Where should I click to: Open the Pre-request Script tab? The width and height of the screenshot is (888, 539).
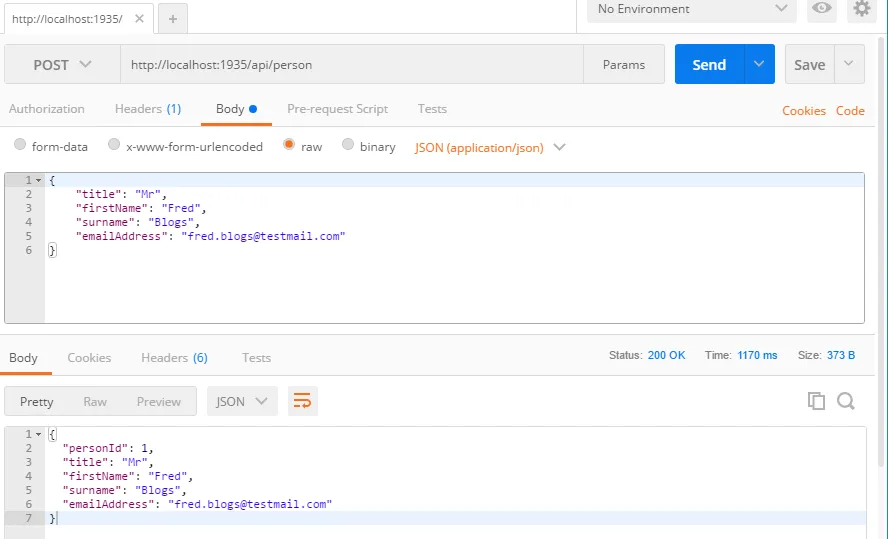coord(337,109)
